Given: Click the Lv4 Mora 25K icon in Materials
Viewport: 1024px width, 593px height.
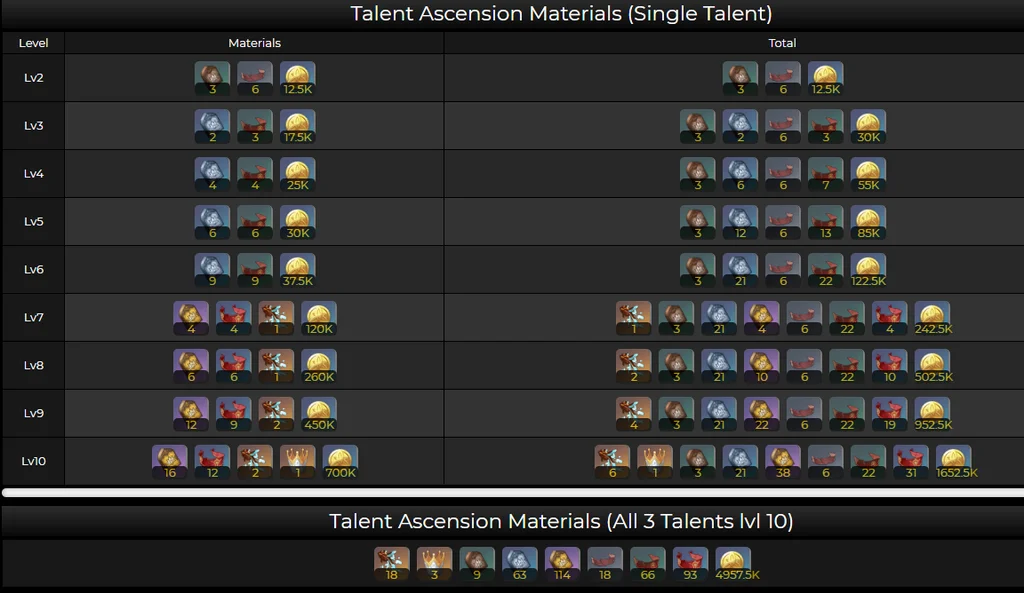Looking at the screenshot, I should [298, 174].
